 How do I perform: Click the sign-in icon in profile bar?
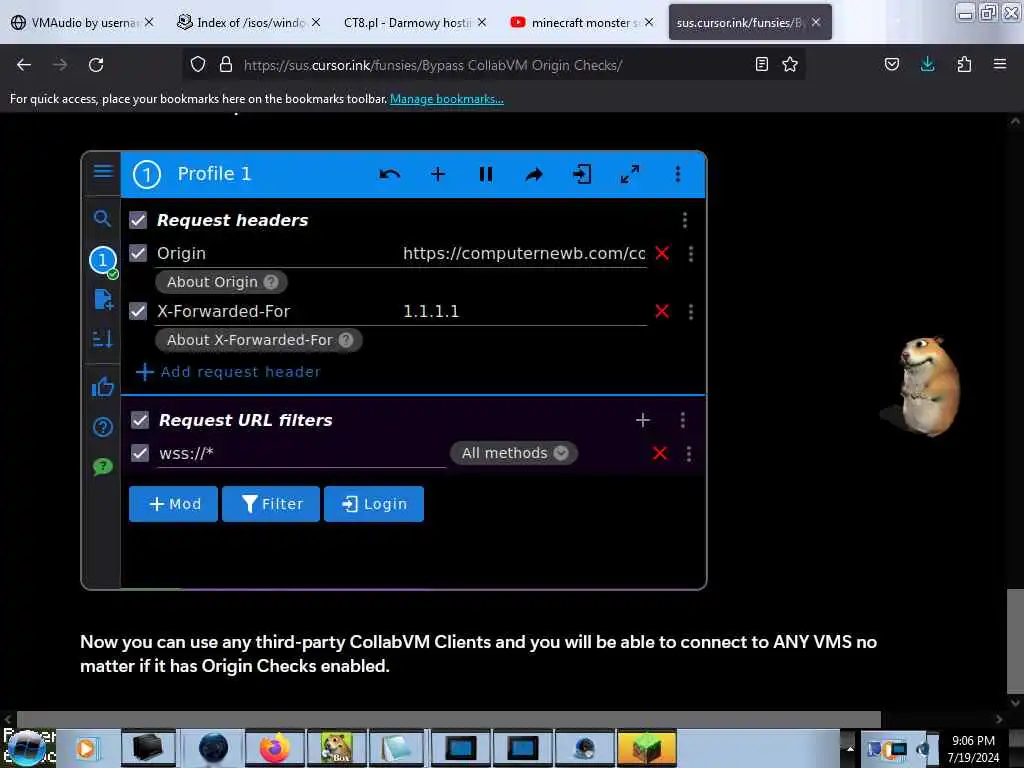click(581, 174)
